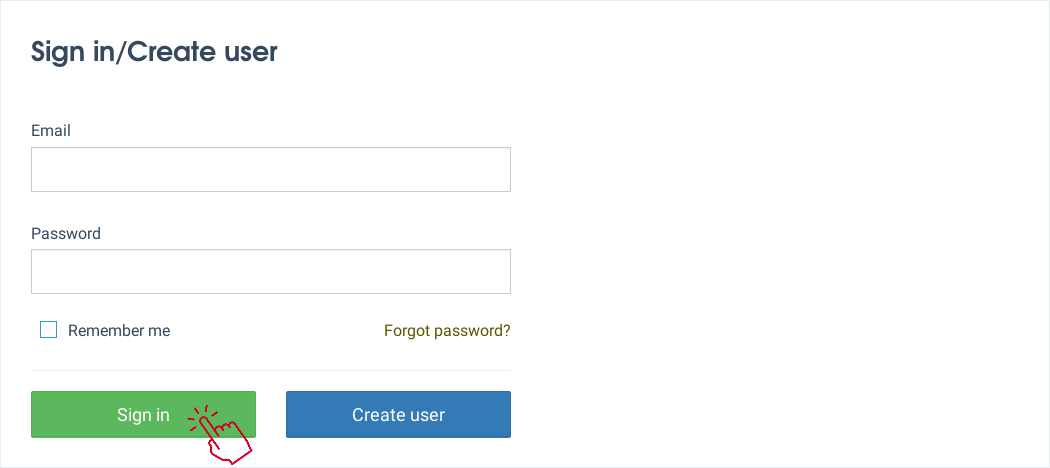
Task: Start registration with Create user
Action: tap(398, 415)
